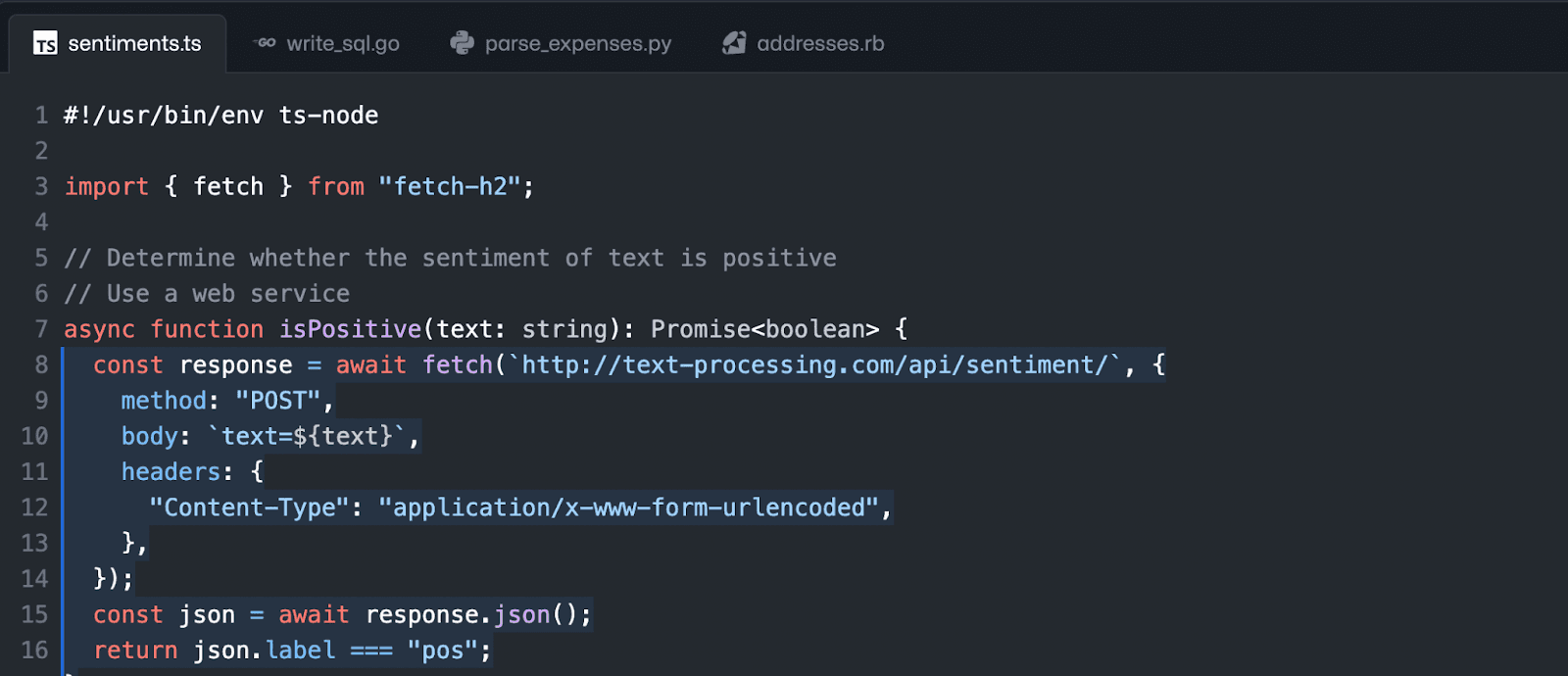
Task: Open the addresses.rb tab
Action: pos(804,43)
